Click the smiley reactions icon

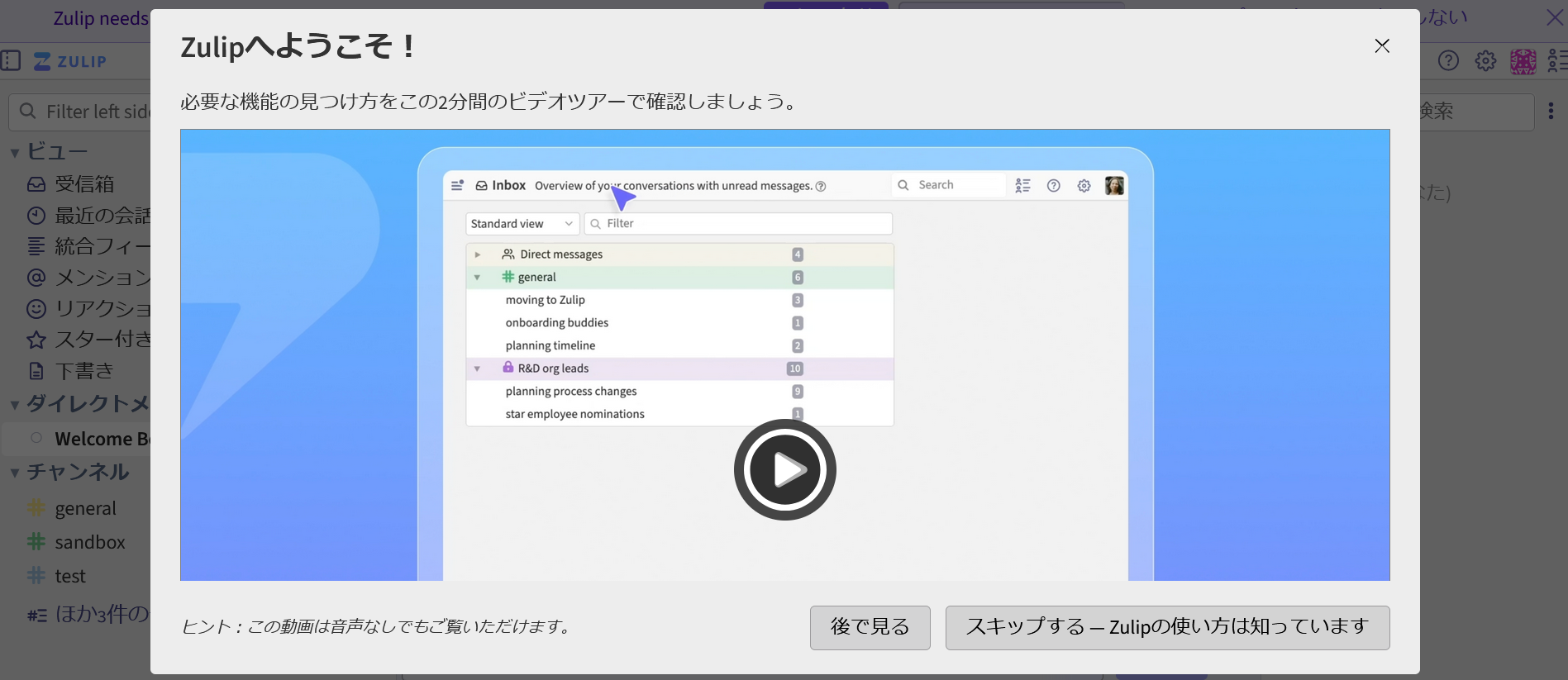pos(36,309)
